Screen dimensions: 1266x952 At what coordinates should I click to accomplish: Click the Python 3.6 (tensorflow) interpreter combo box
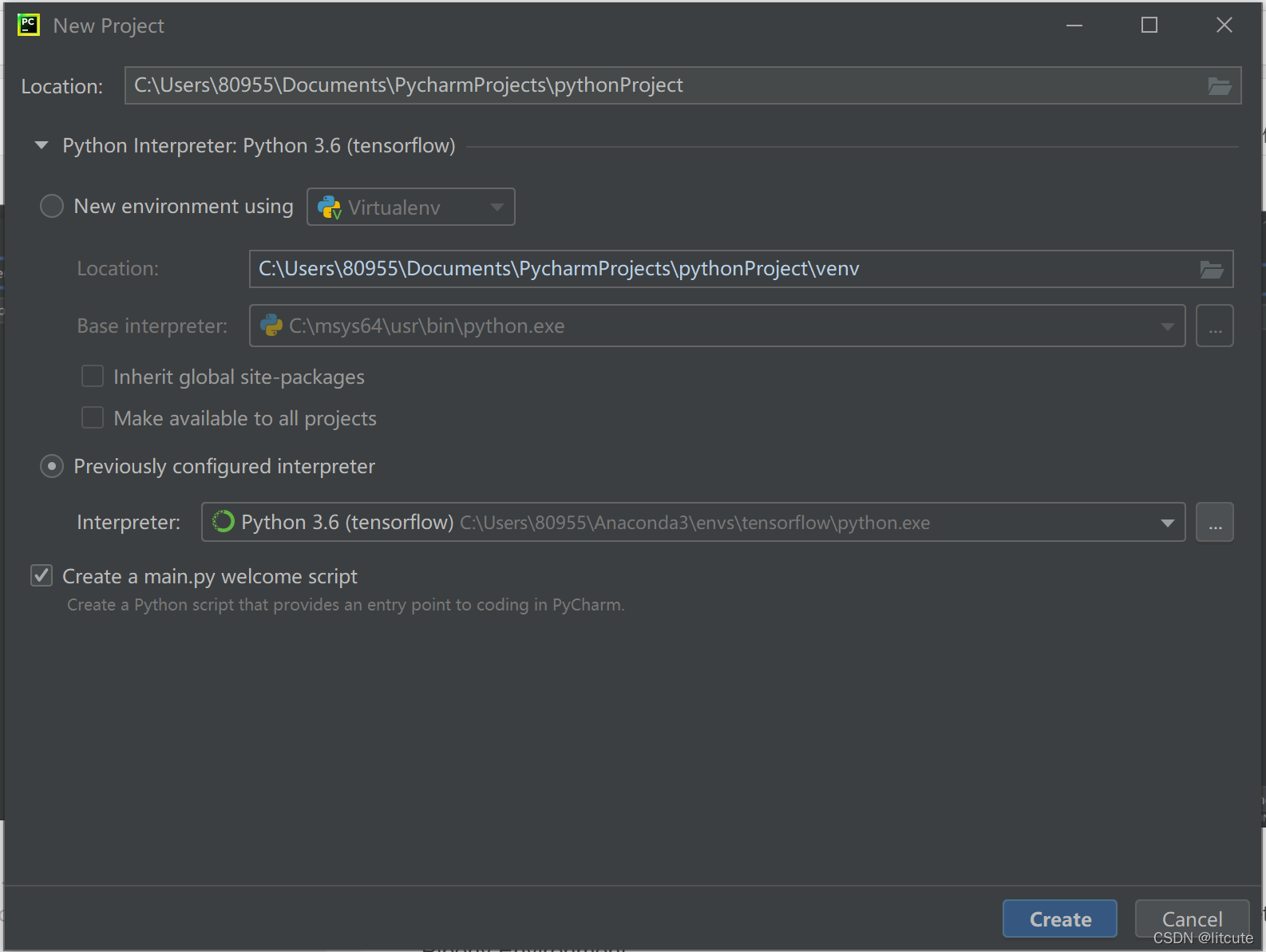[693, 522]
